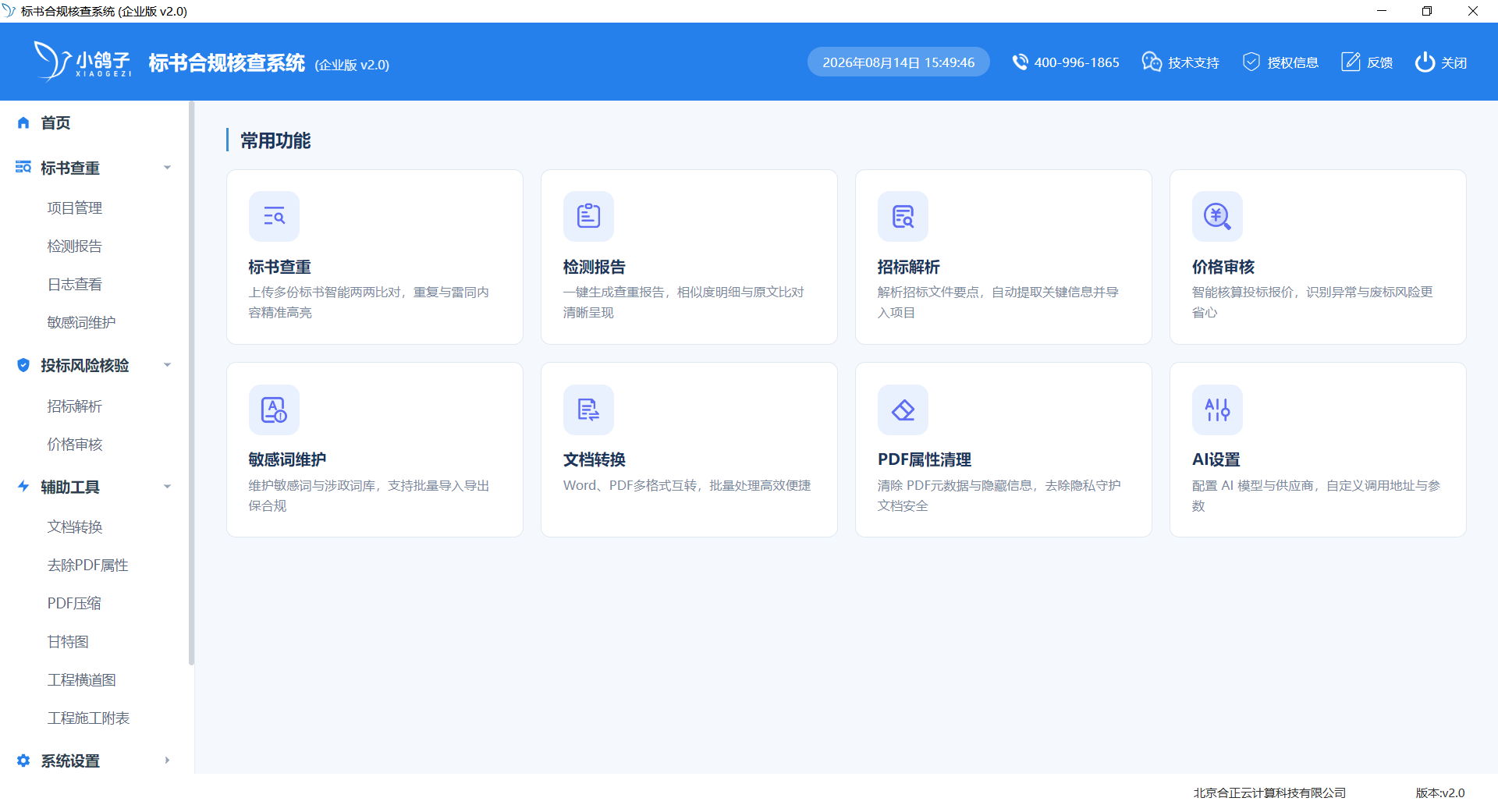Image resolution: width=1498 pixels, height=812 pixels.
Task: Click the 首页 home icon in sidebar
Action: point(23,122)
